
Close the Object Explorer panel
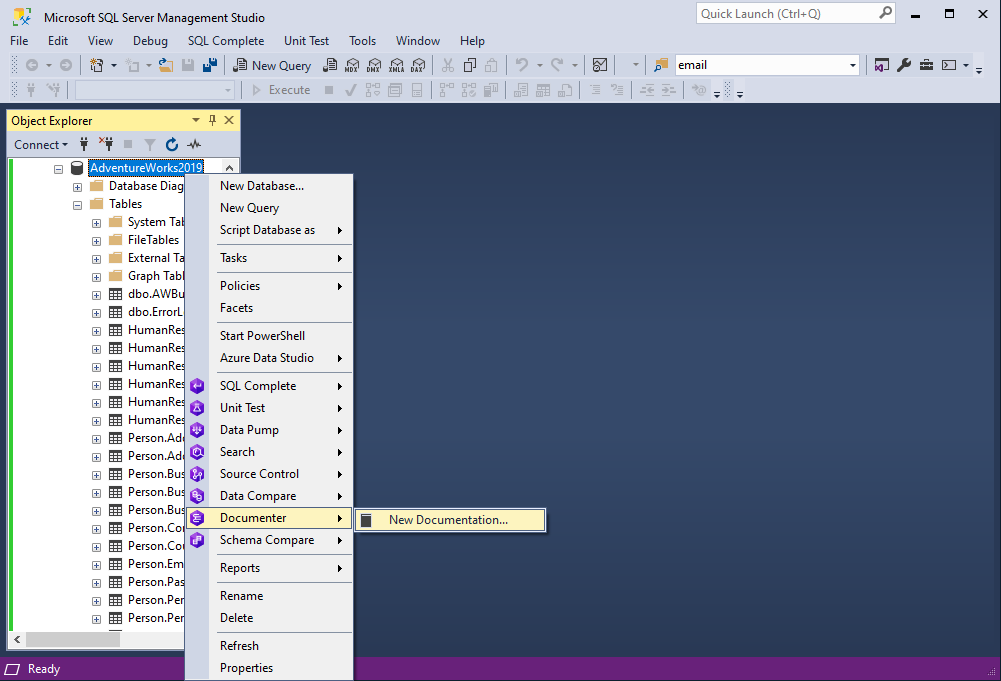[229, 120]
